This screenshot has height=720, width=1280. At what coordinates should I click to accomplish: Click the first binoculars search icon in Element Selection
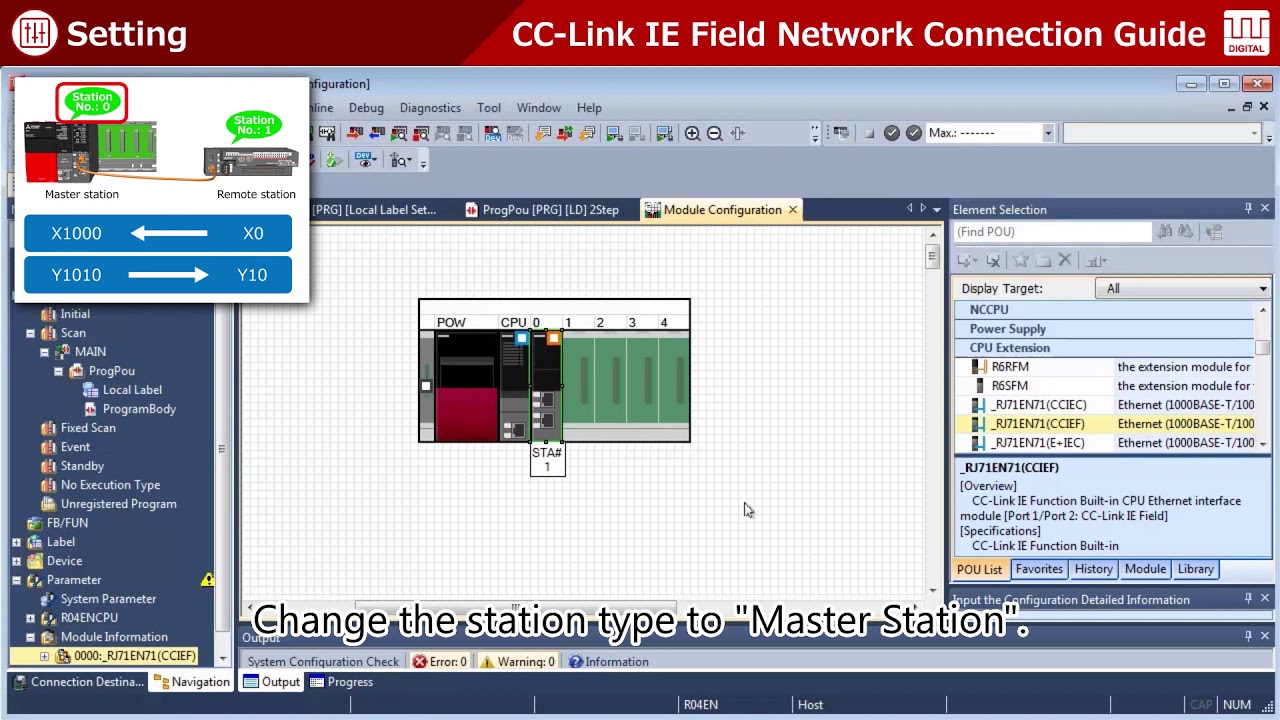click(1165, 232)
